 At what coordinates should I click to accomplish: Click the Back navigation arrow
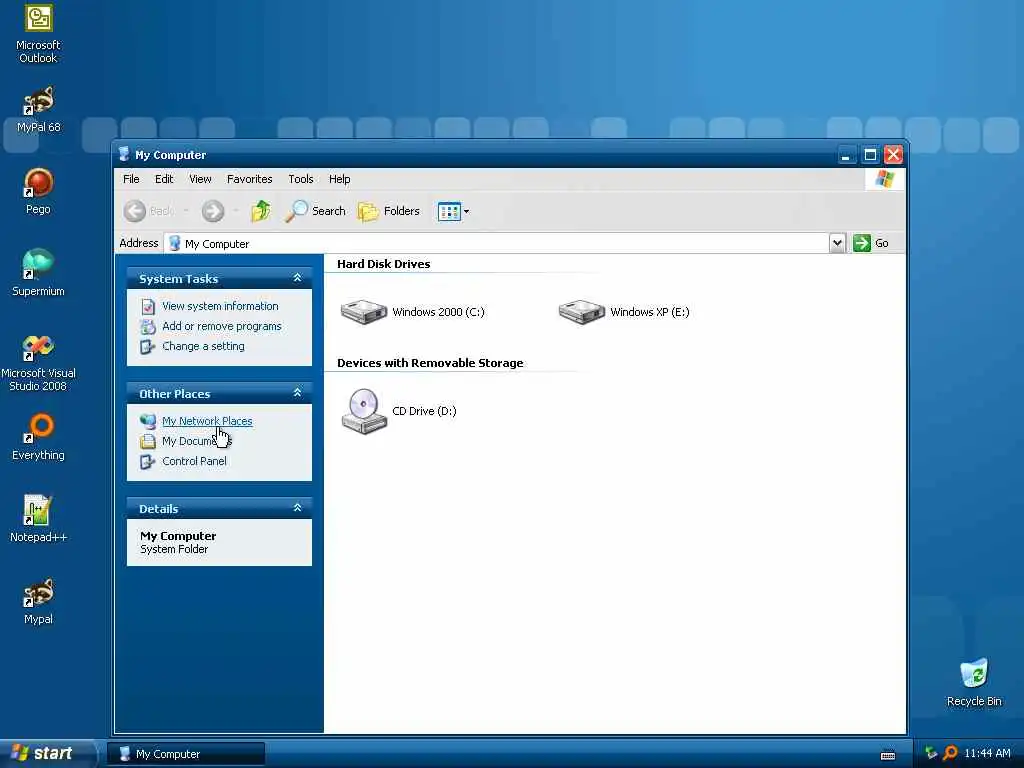coord(135,211)
